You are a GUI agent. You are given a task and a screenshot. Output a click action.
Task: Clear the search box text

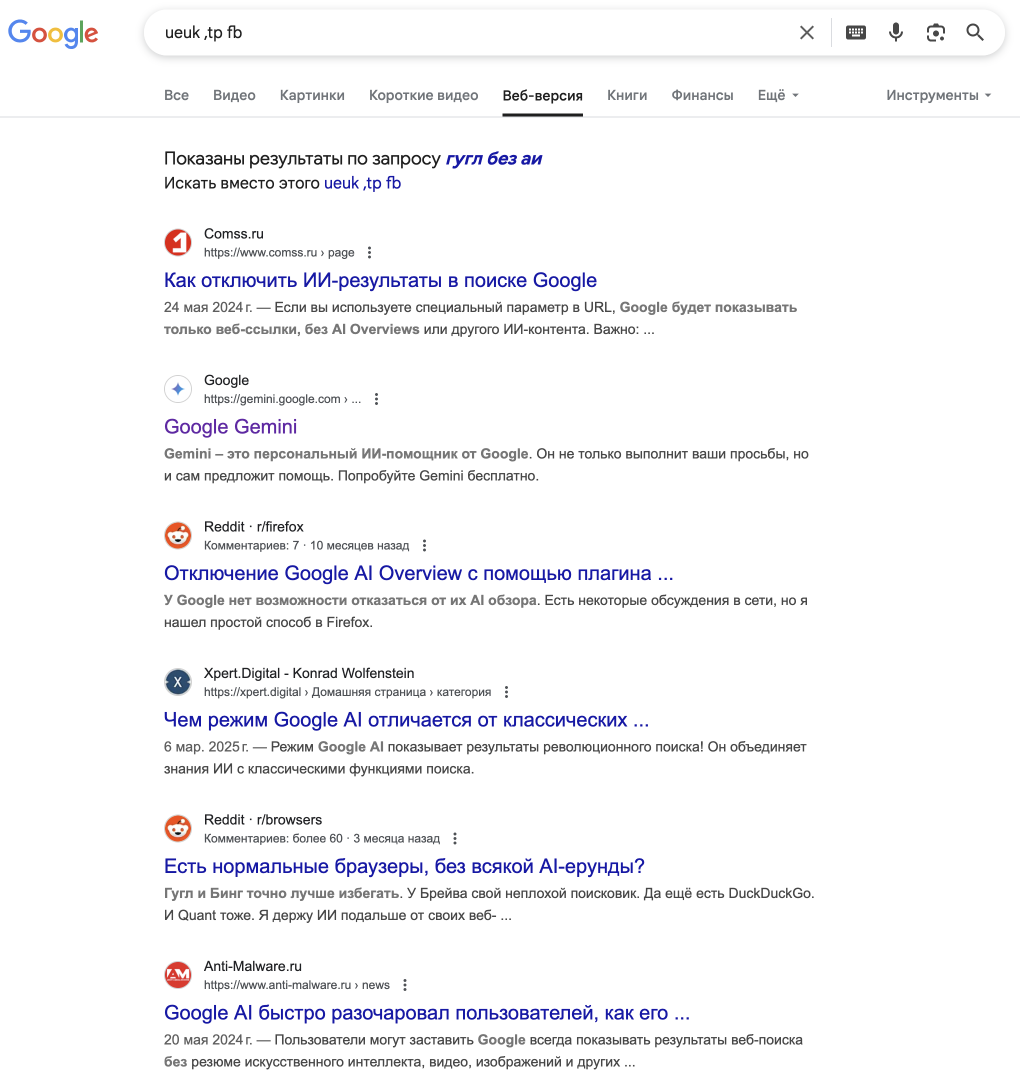(806, 33)
